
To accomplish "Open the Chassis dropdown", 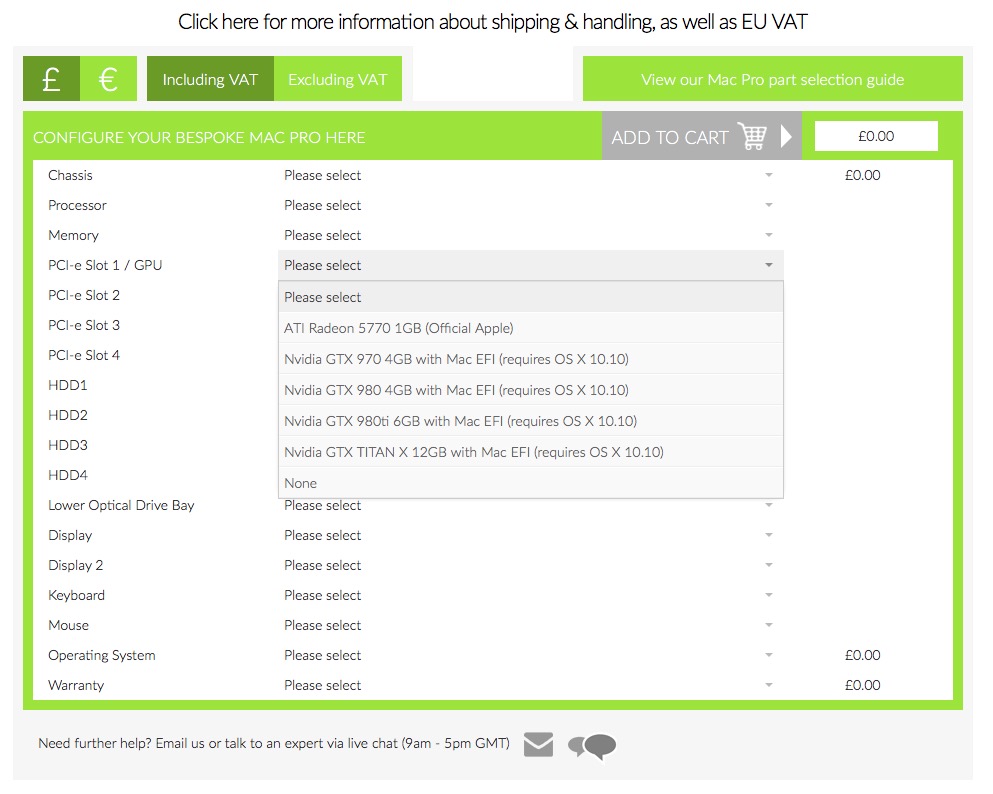I will coord(531,175).
